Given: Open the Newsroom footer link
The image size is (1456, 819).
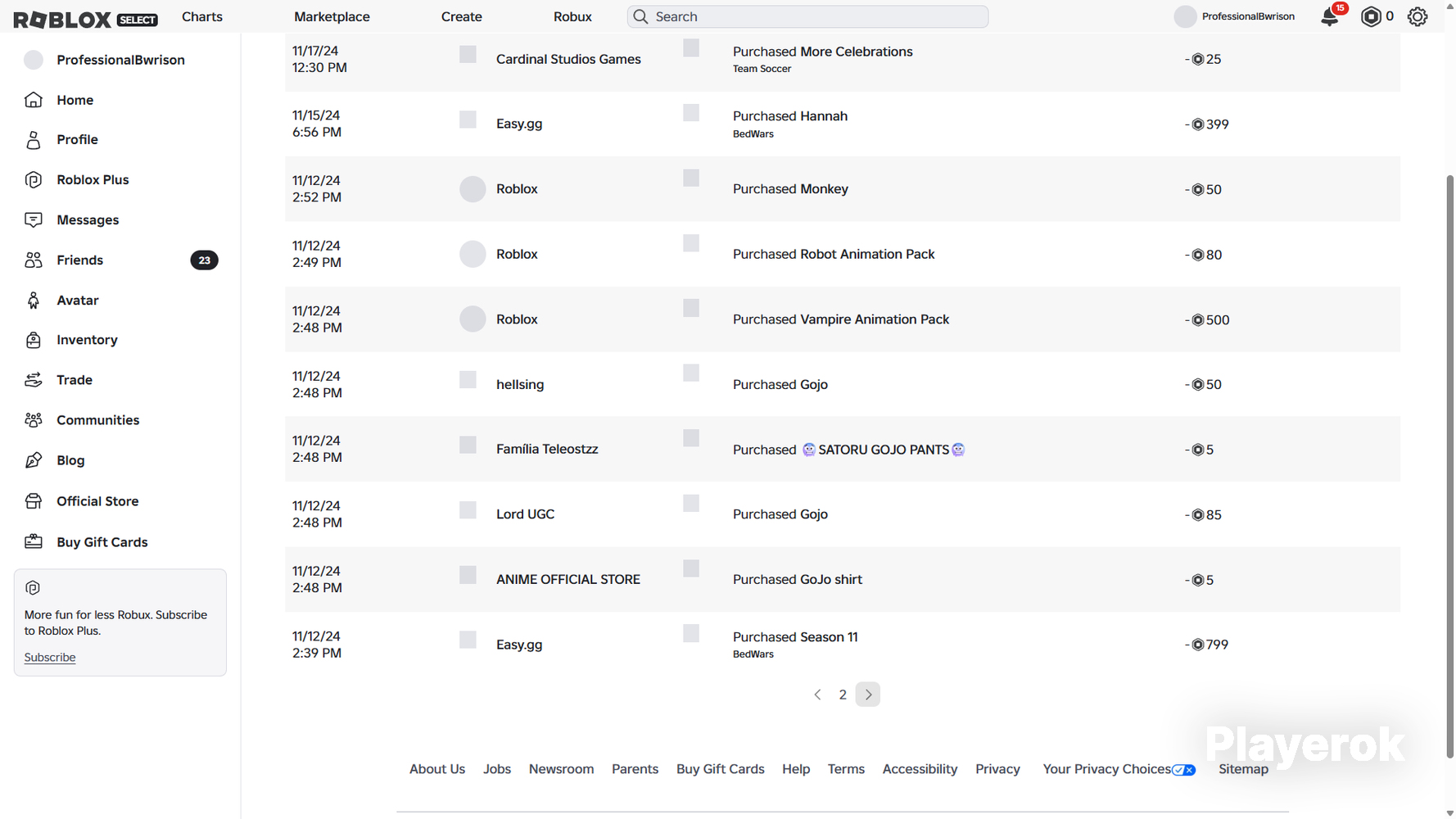Looking at the screenshot, I should tap(561, 769).
